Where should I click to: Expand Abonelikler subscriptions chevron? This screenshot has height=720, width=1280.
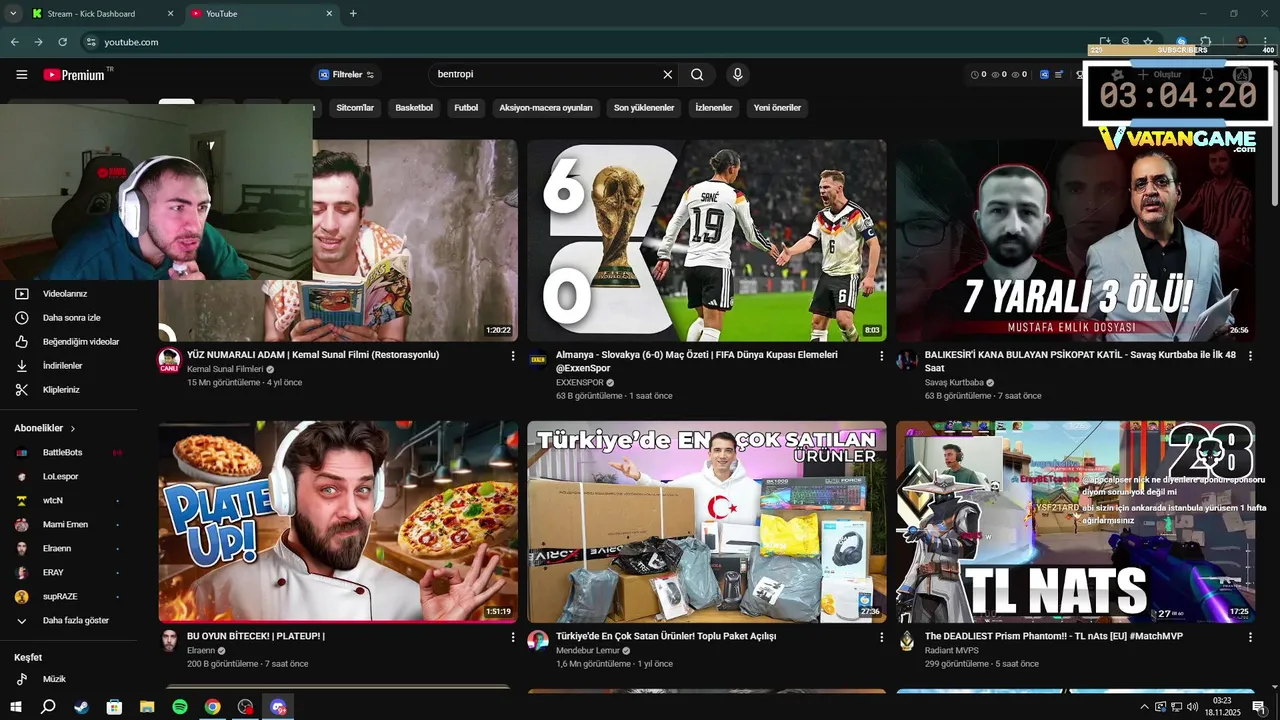point(73,428)
